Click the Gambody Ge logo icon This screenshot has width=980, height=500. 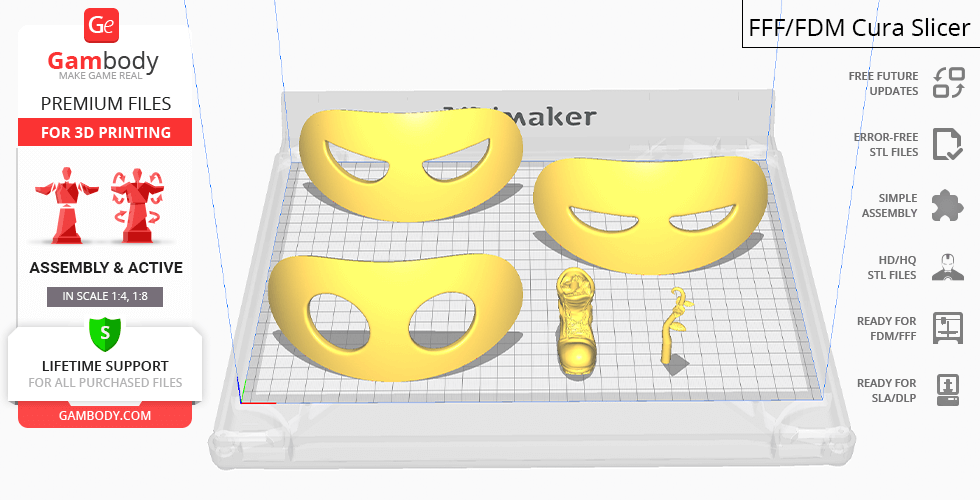click(x=103, y=25)
